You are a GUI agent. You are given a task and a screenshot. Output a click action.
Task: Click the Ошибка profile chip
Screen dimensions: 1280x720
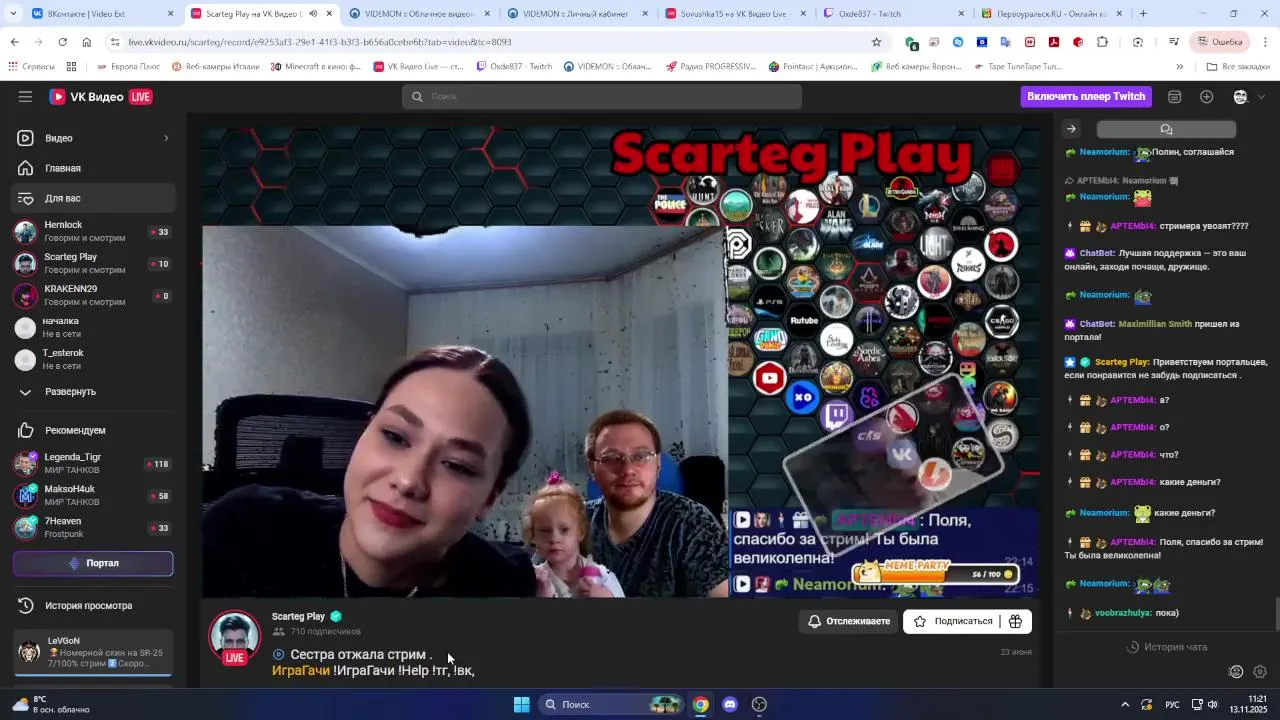(1220, 42)
